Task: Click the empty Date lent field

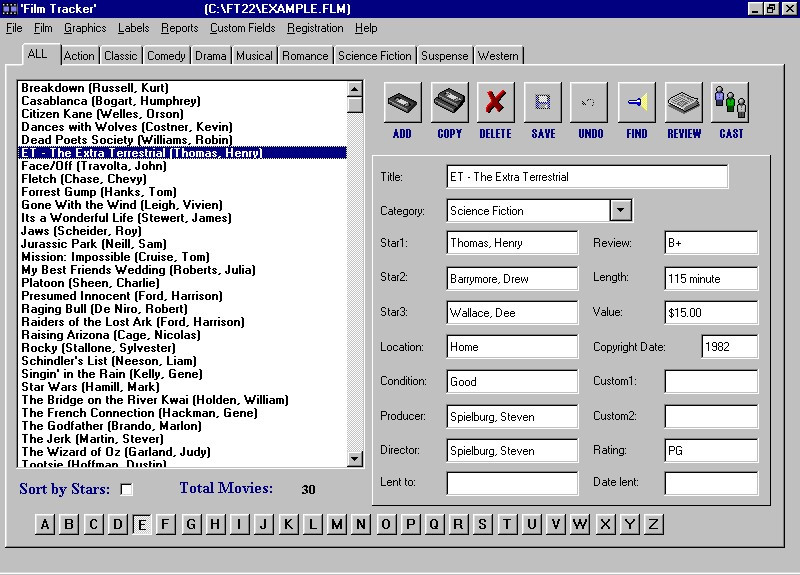Action: [711, 483]
